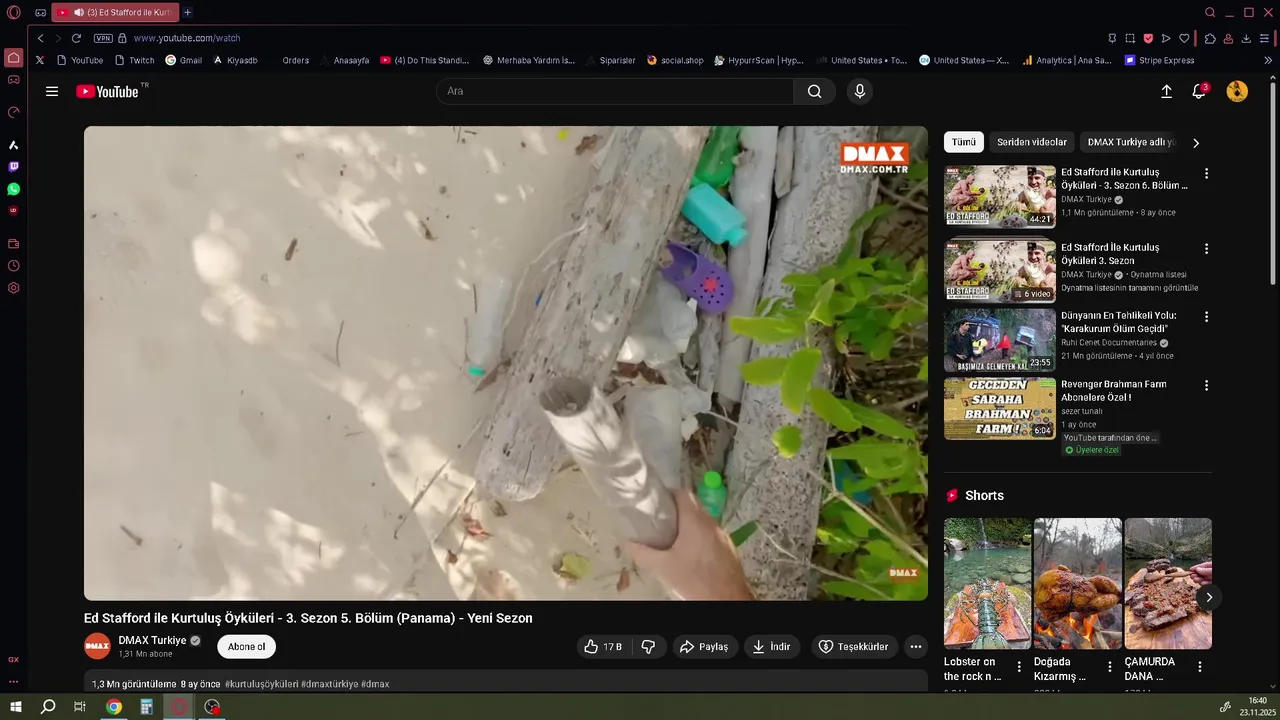
Task: Open options for ÇAMURDA DANA short
Action: (x=1199, y=666)
